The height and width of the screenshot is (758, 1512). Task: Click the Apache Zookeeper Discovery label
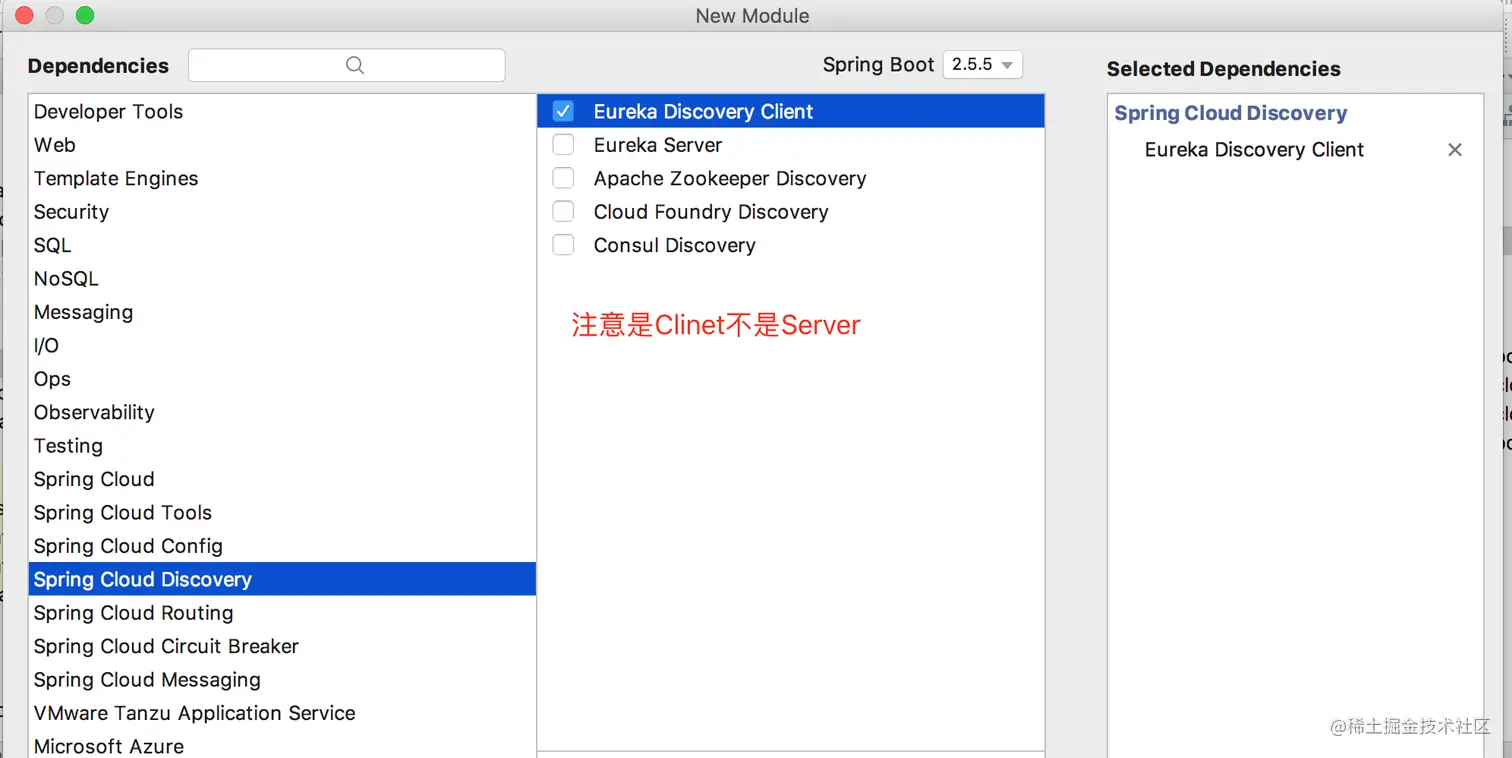[x=730, y=179]
